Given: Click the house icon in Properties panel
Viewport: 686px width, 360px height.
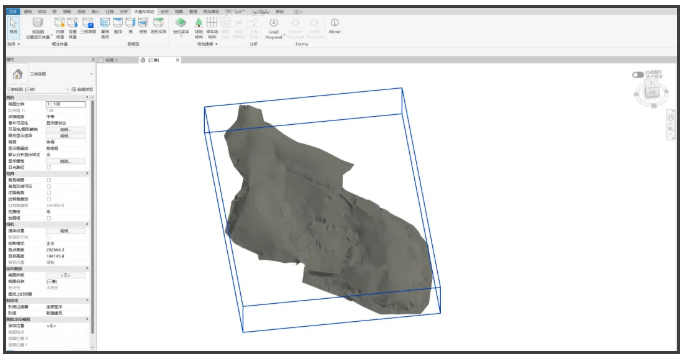Looking at the screenshot, I should pyautogui.click(x=18, y=74).
